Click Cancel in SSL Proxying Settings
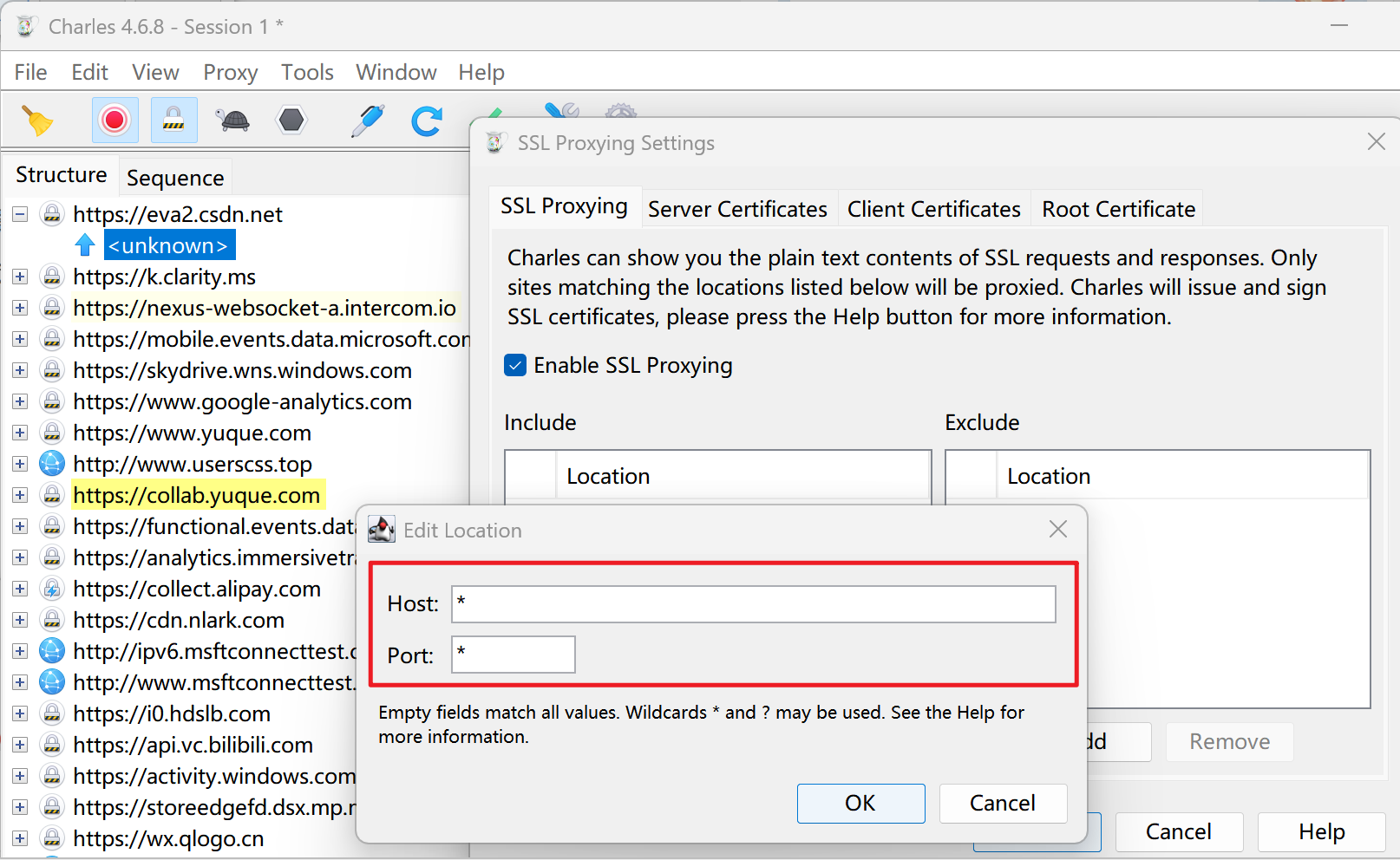The width and height of the screenshot is (1400, 860). click(1179, 831)
